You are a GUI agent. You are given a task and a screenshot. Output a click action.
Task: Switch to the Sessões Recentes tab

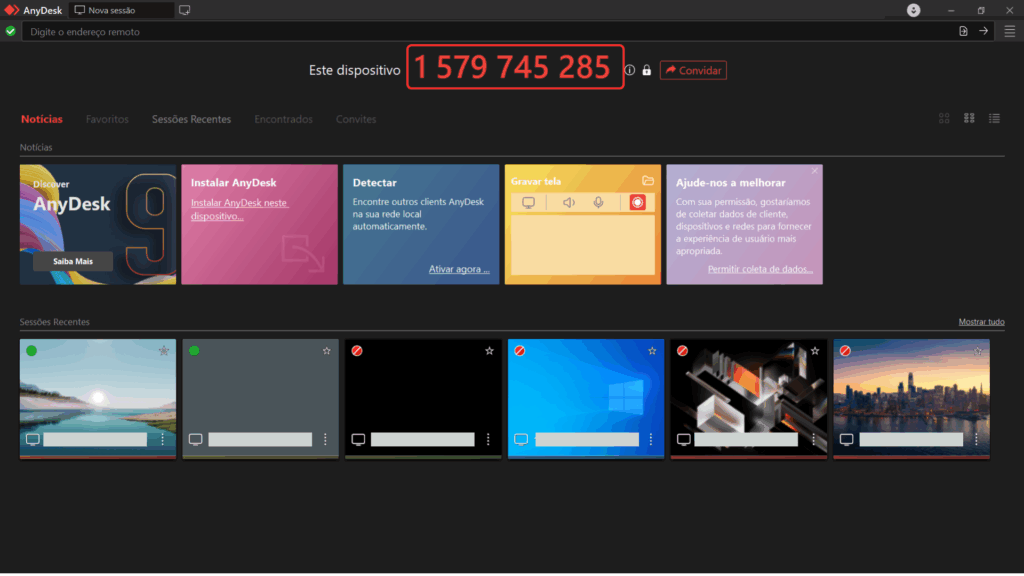coord(191,119)
